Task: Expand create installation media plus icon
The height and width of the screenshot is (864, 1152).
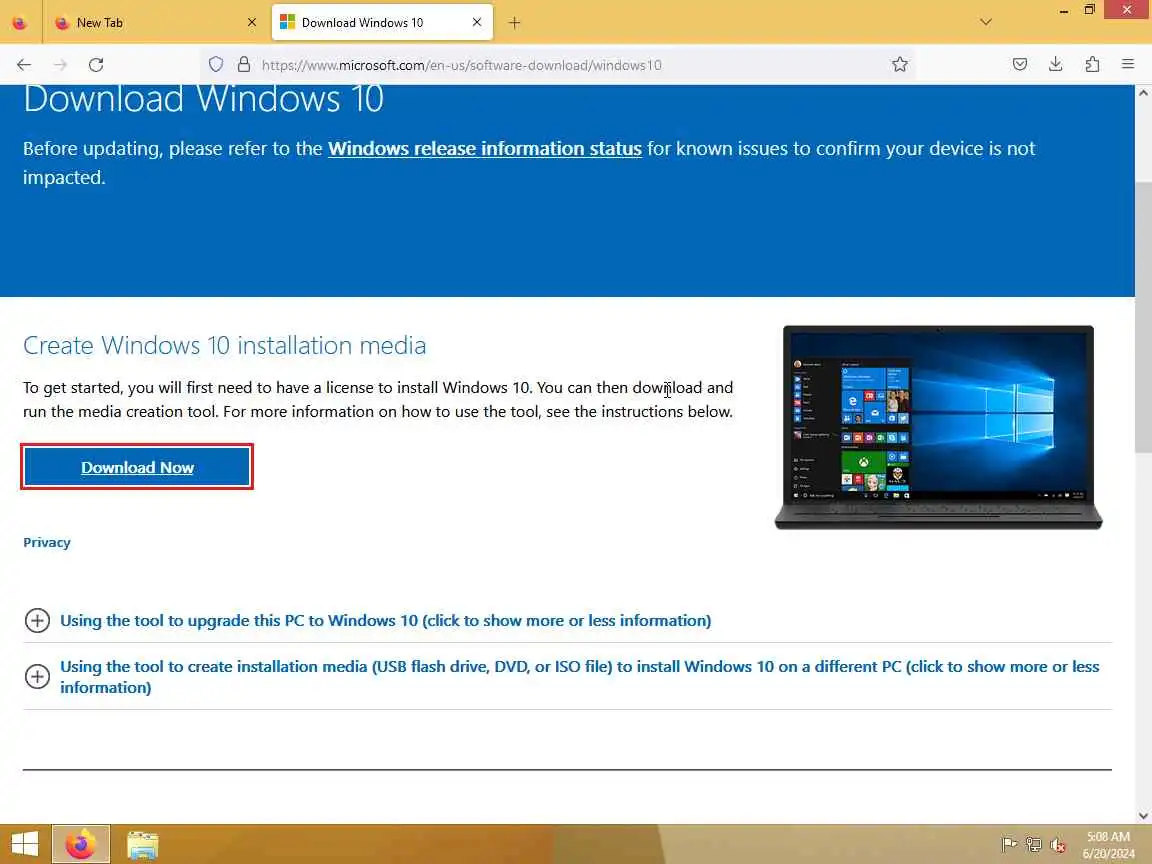Action: [37, 677]
